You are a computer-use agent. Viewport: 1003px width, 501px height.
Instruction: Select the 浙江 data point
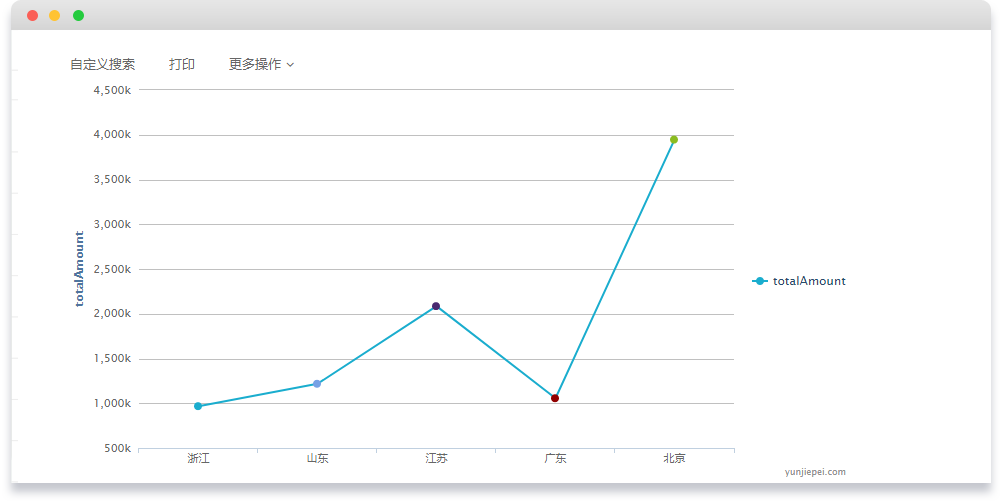(198, 406)
